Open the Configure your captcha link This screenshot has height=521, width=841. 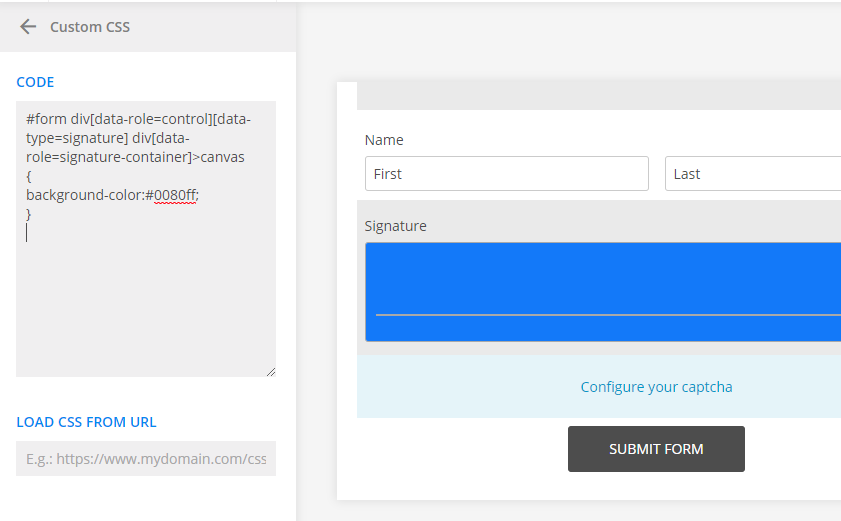click(656, 387)
